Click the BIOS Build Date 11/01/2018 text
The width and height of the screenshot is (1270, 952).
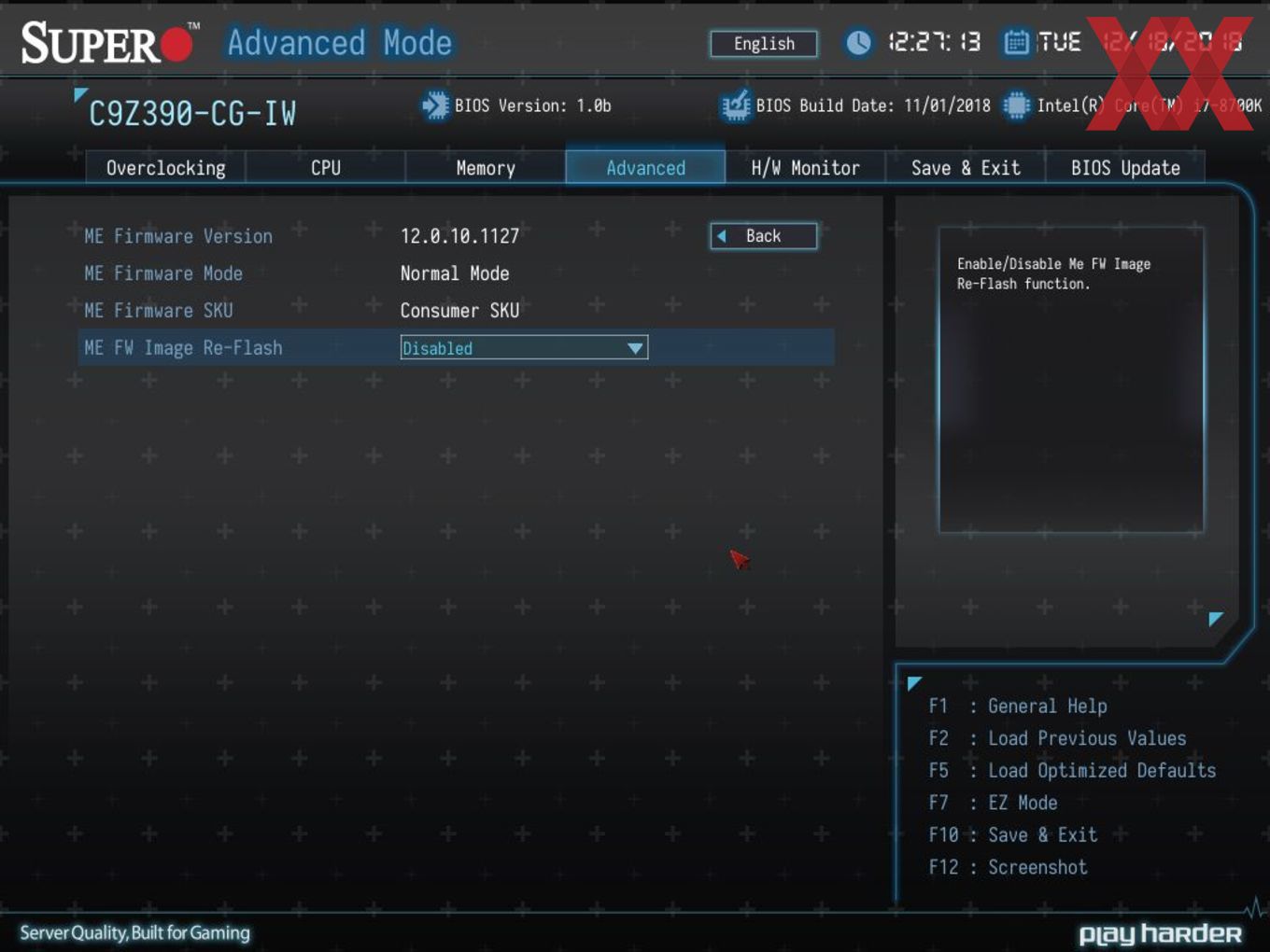[873, 105]
